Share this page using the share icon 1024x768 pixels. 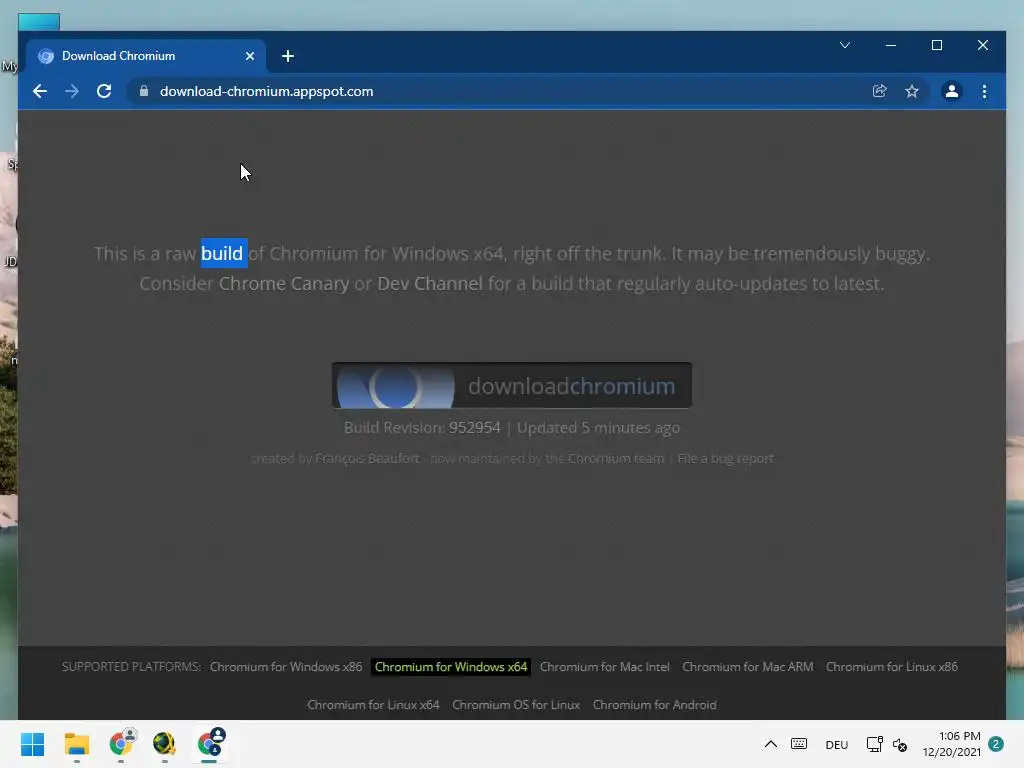coord(880,91)
